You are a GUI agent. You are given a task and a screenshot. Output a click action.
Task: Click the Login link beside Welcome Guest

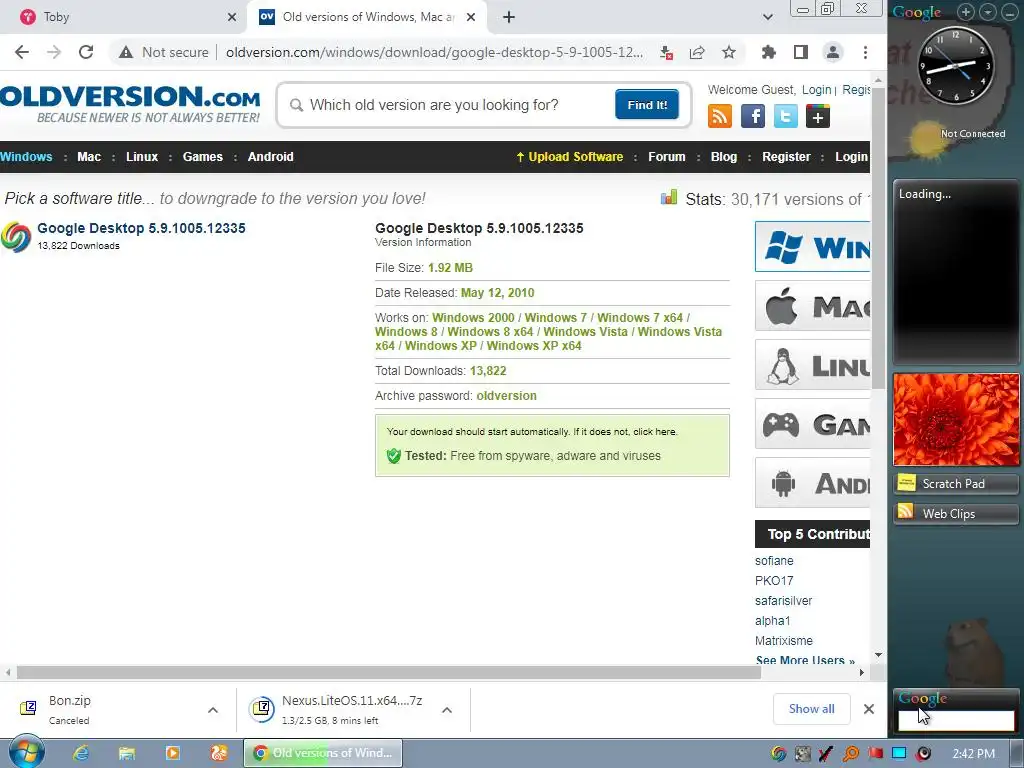coord(816,89)
